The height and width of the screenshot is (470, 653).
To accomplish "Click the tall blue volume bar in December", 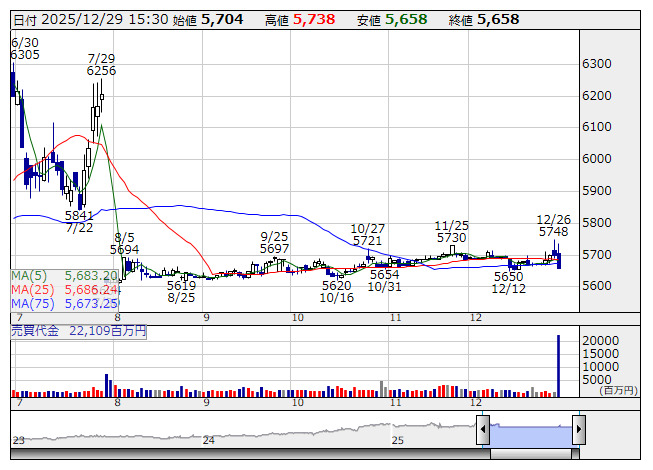I will 558,366.
